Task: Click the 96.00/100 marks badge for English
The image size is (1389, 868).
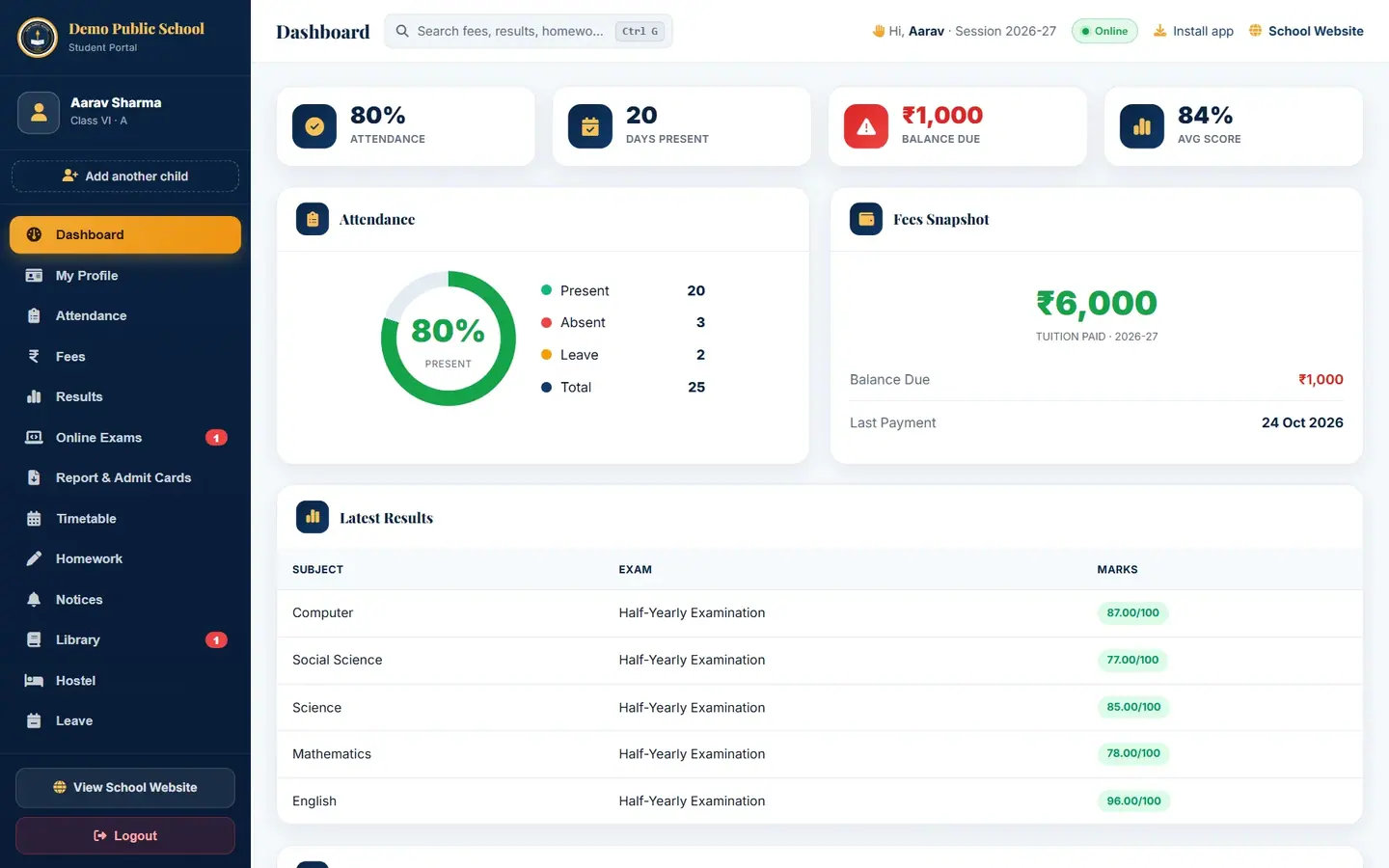Action: (1133, 801)
